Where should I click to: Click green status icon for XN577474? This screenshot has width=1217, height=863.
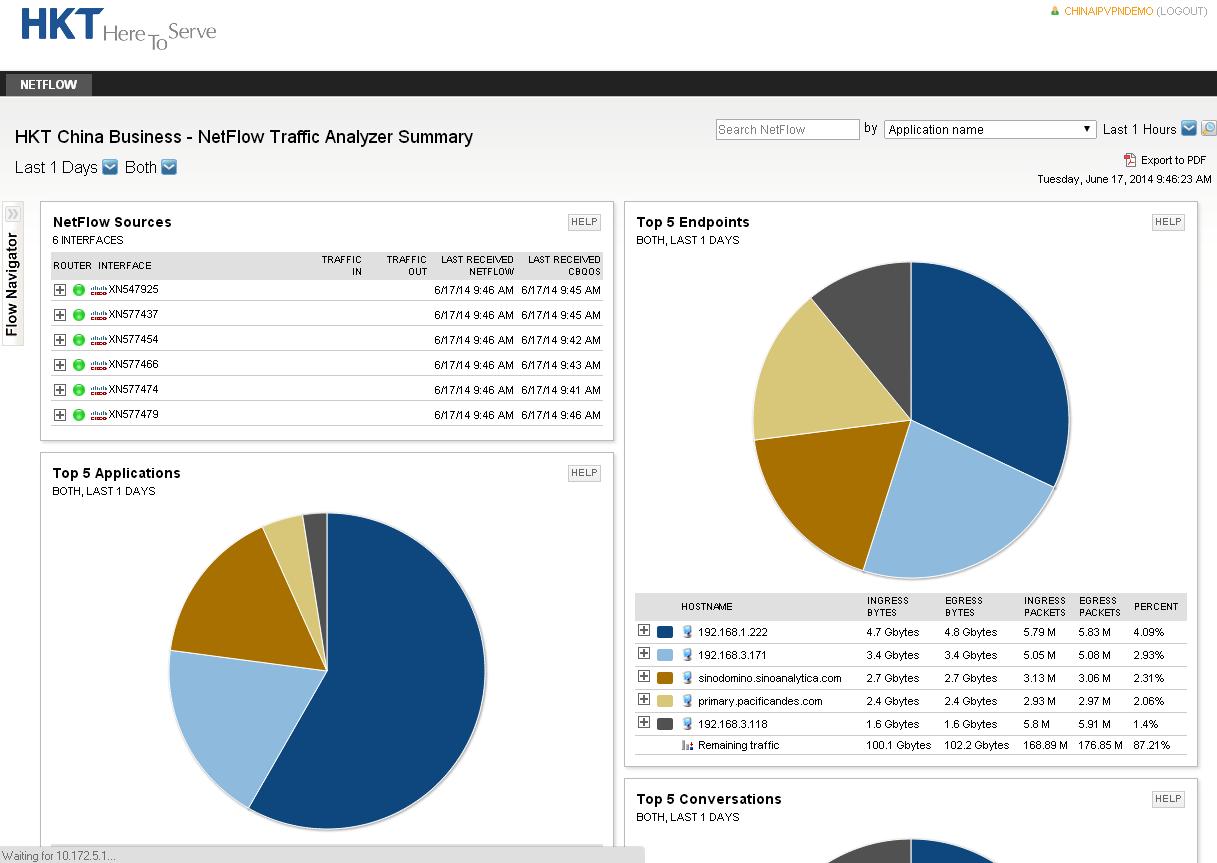[79, 390]
